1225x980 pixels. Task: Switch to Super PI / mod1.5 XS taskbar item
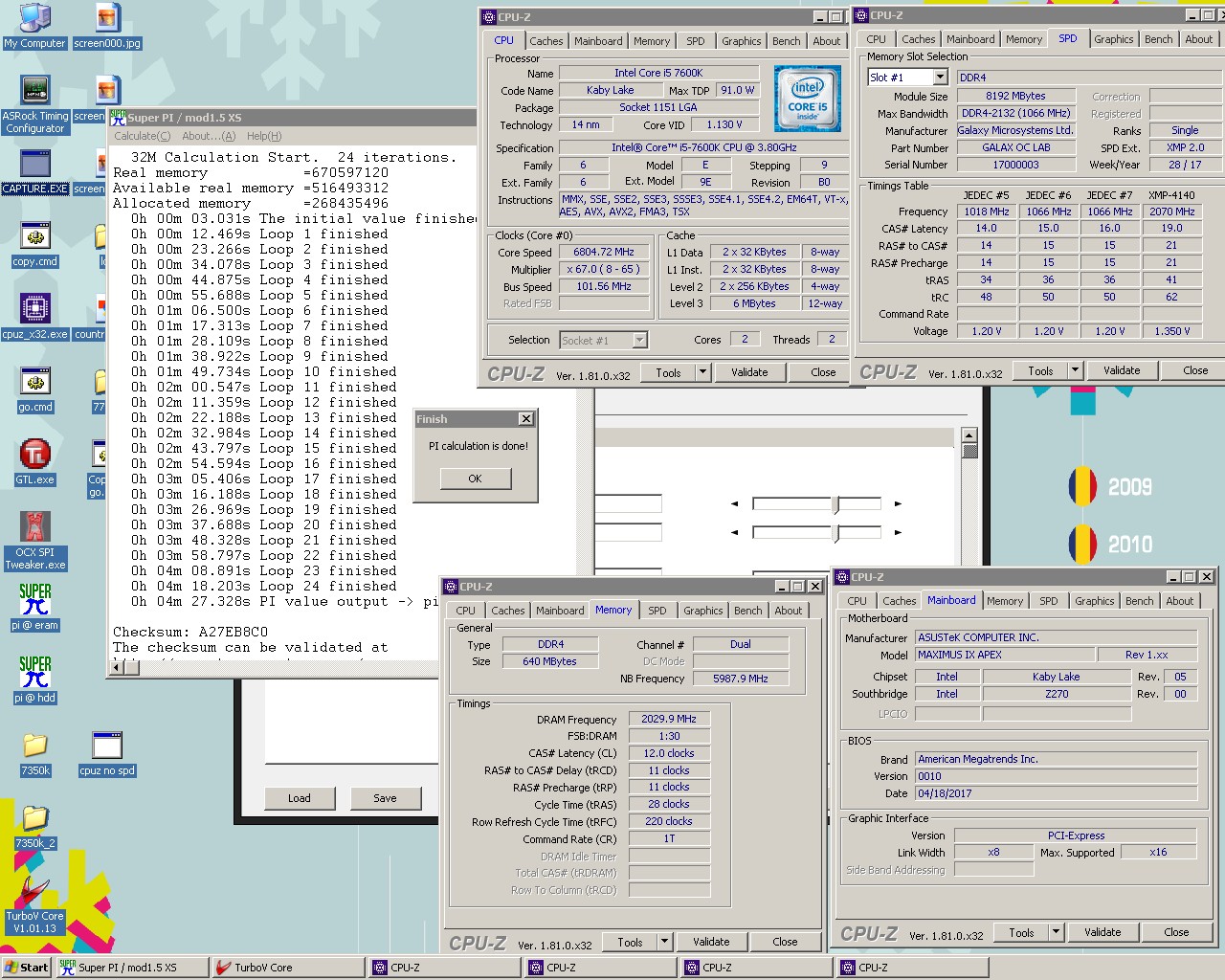pyautogui.click(x=131, y=968)
